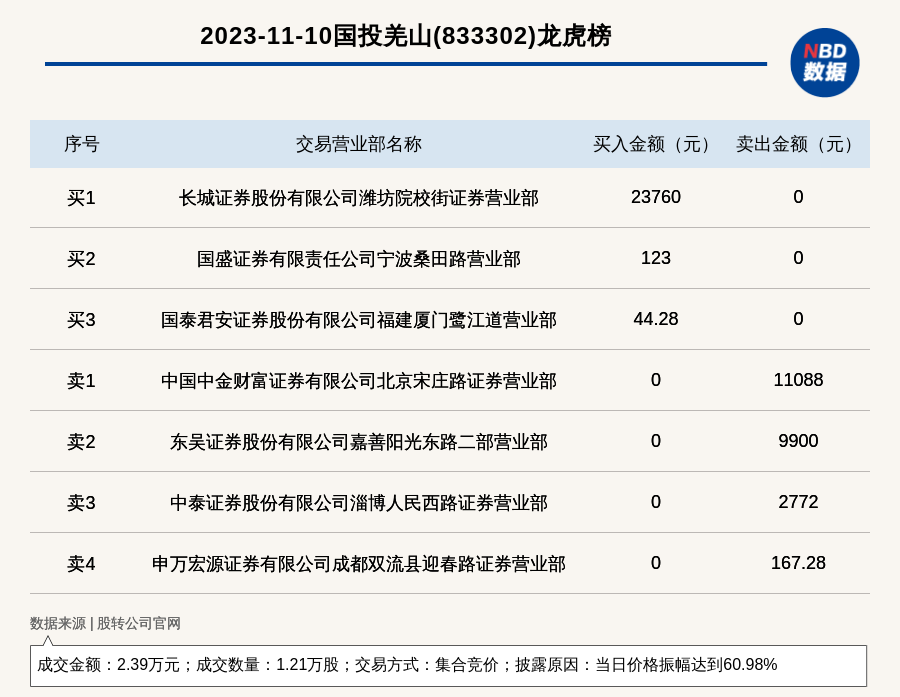Click the sell amount 0 in the 买1 row
The width and height of the screenshot is (900, 697).
point(798,197)
